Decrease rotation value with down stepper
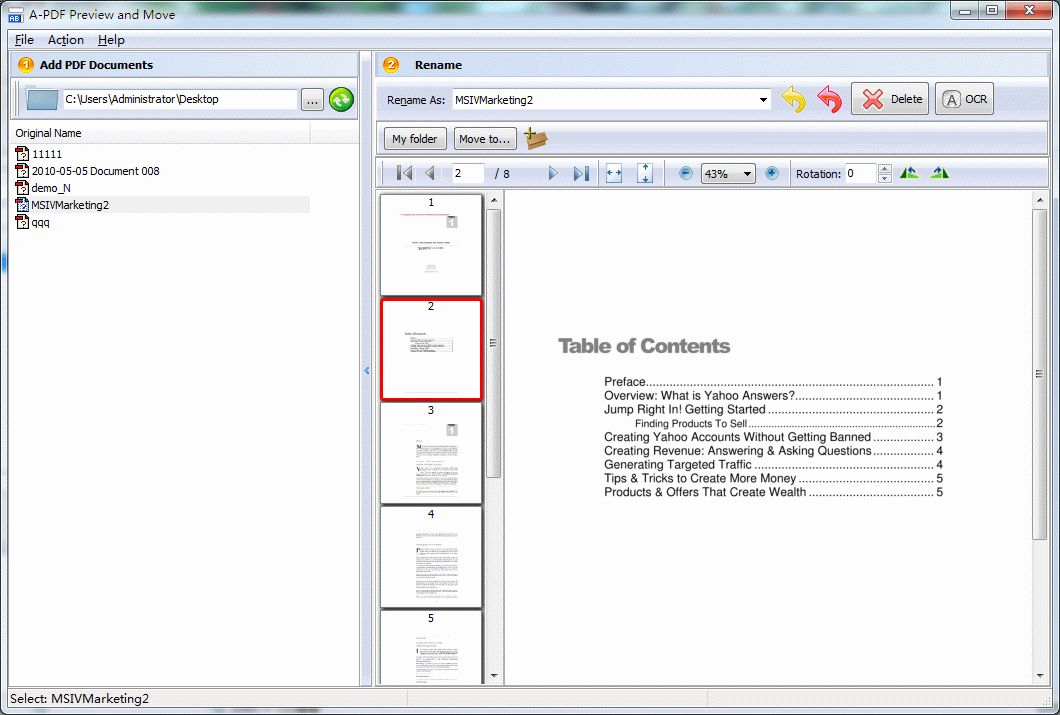The height and width of the screenshot is (715, 1060). pos(884,178)
